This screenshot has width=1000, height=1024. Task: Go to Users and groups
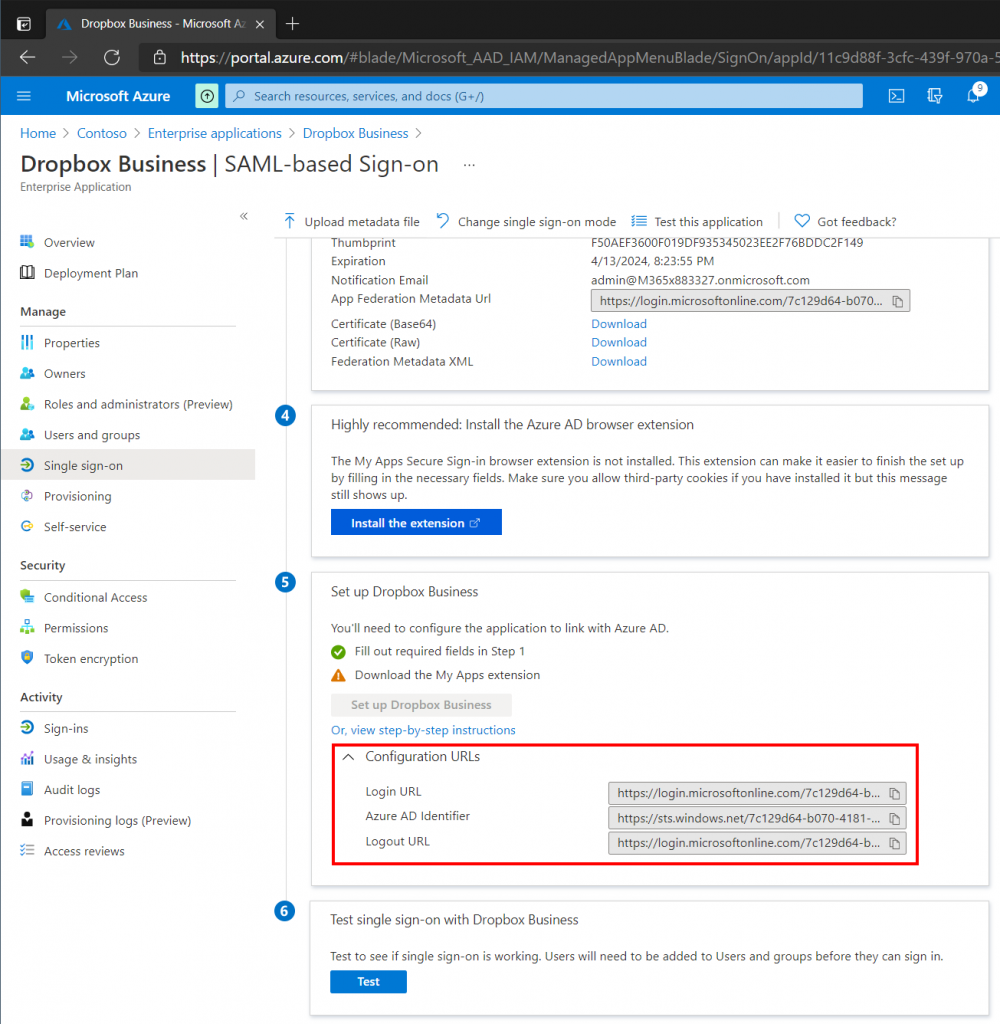92,435
